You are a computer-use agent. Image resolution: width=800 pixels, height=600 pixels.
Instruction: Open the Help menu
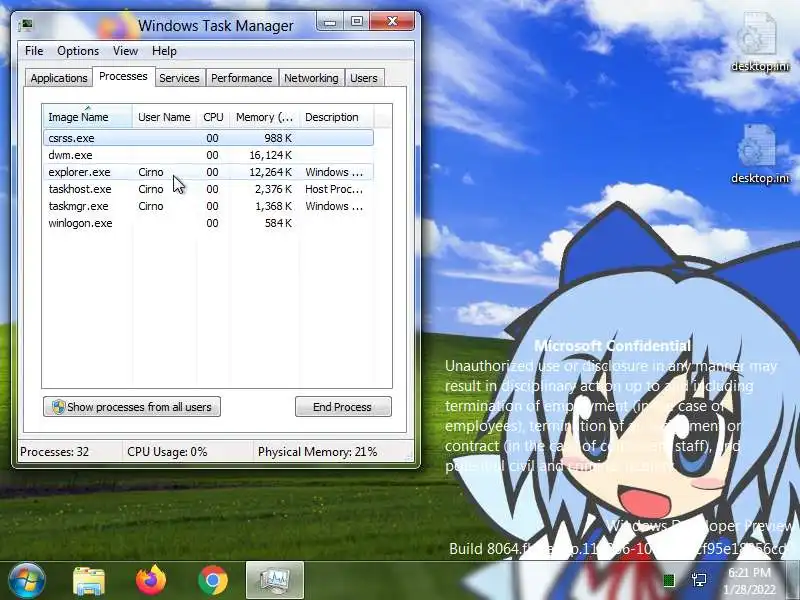164,51
